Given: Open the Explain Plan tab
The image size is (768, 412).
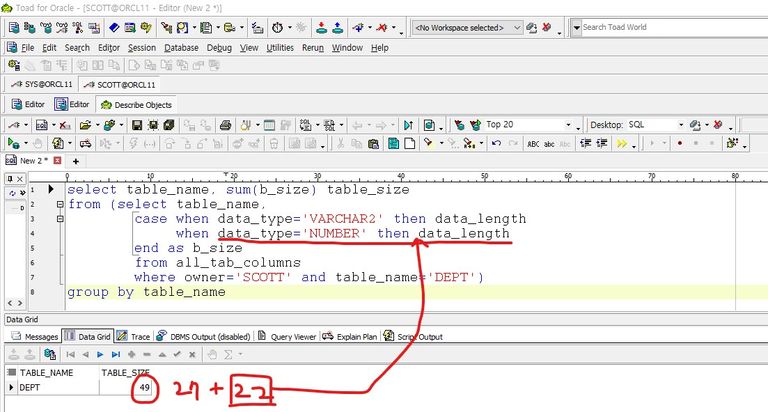Looking at the screenshot, I should click(350, 337).
